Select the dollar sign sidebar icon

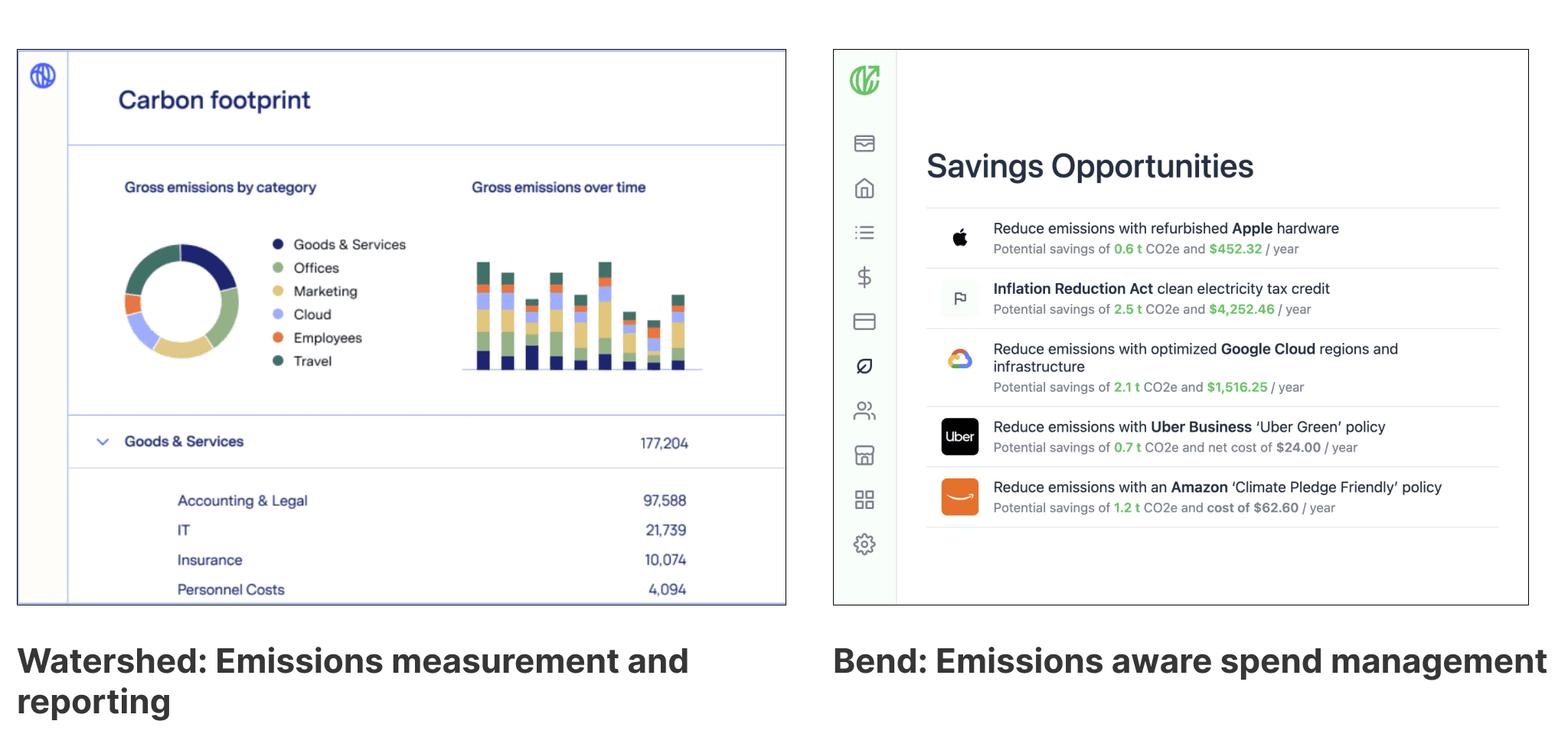(864, 277)
